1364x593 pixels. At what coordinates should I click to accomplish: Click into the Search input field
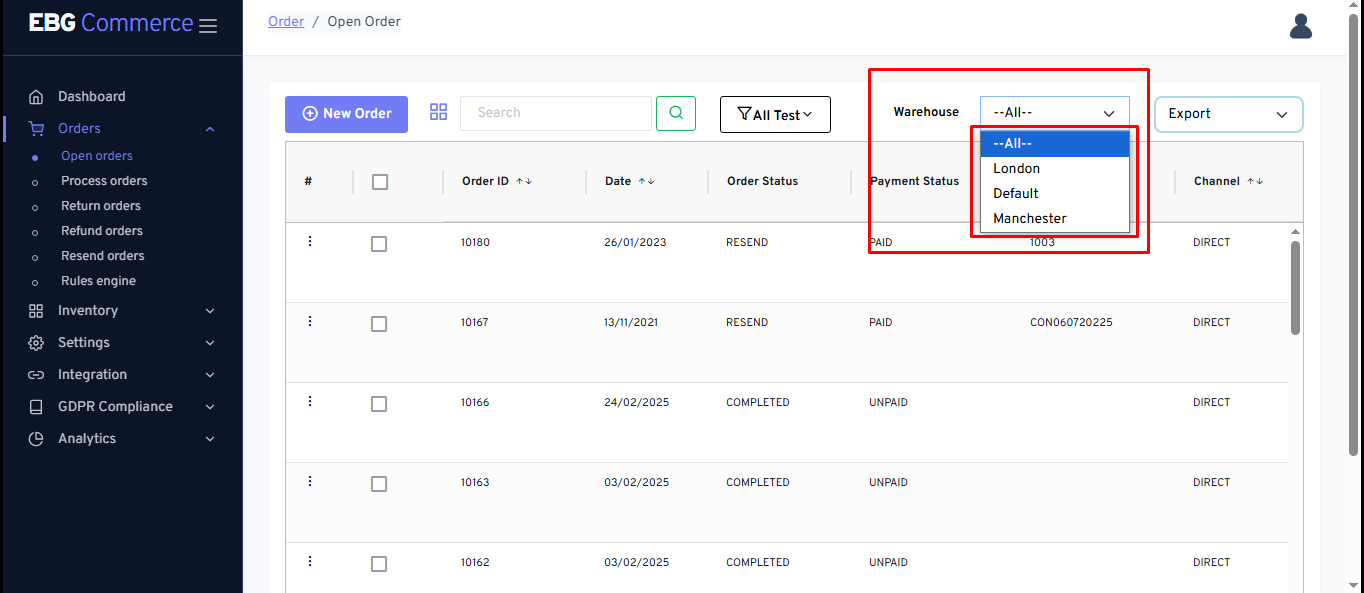coord(555,113)
